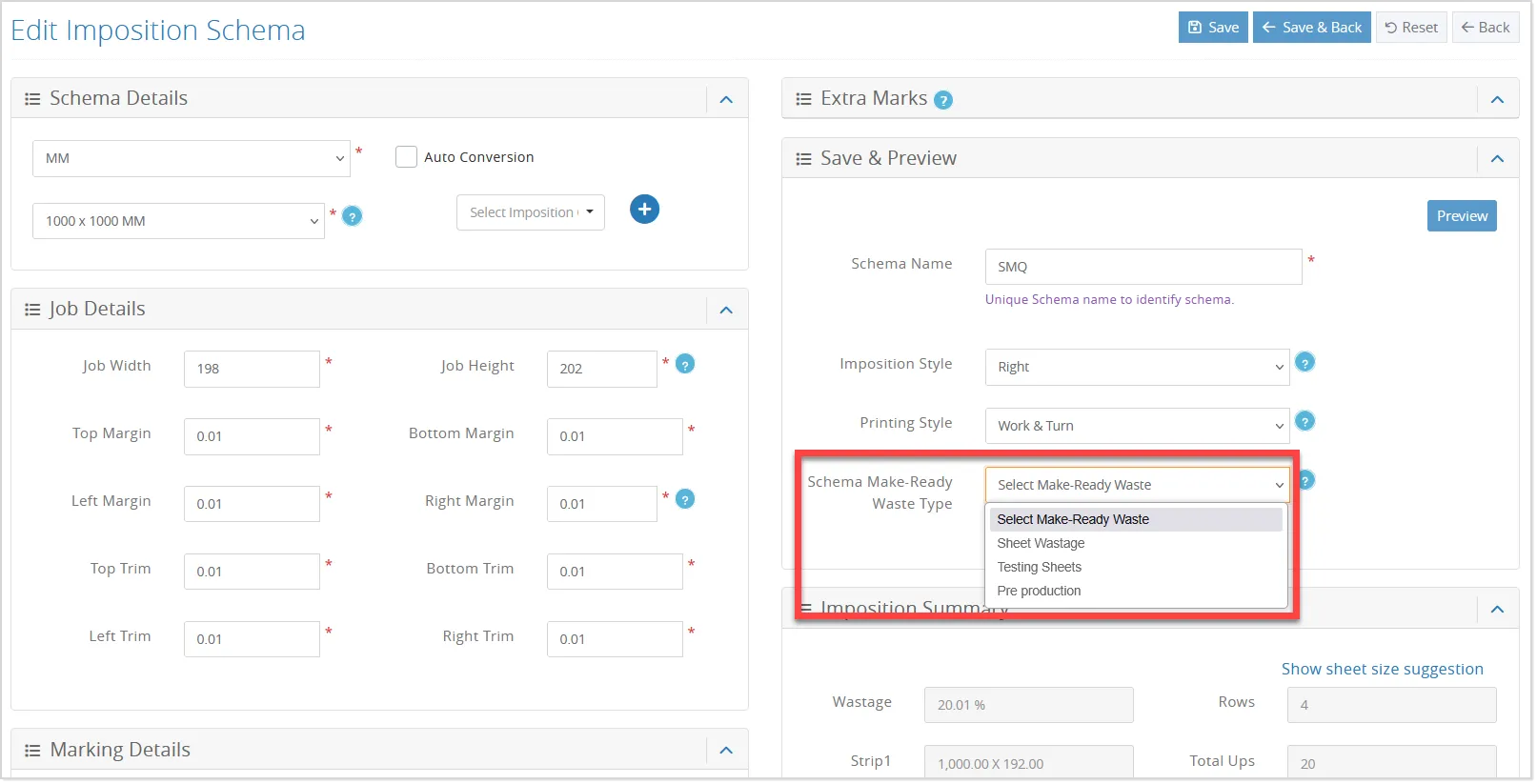
Task: Click the Top Margin input field
Action: click(x=252, y=436)
